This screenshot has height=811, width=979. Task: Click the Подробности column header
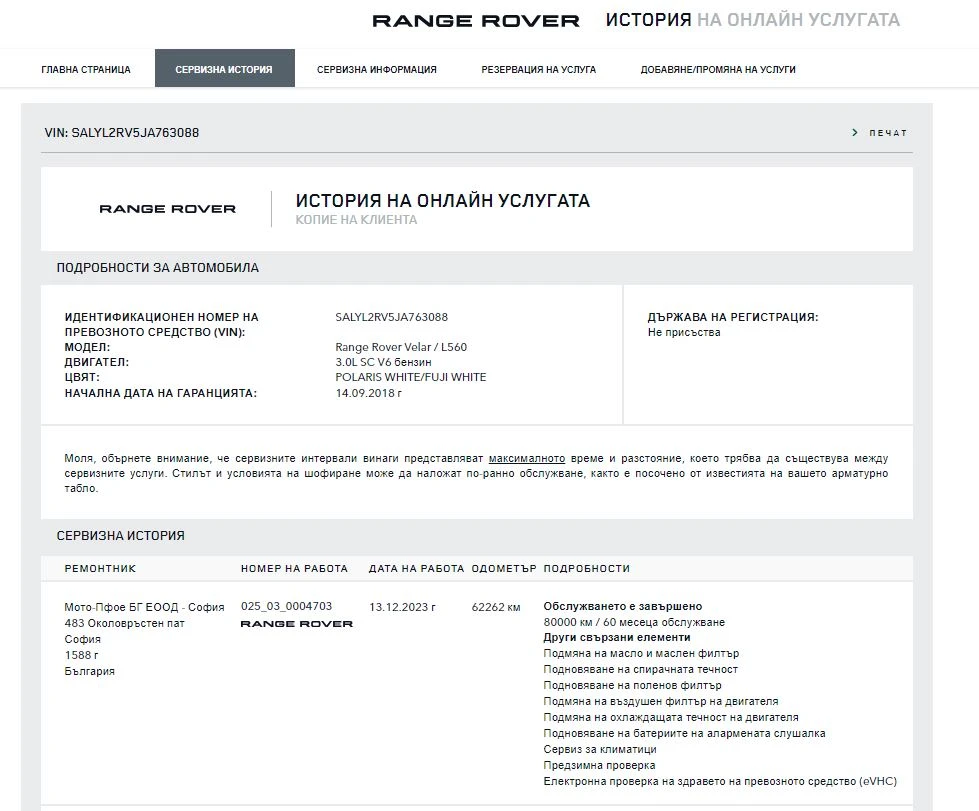point(586,568)
